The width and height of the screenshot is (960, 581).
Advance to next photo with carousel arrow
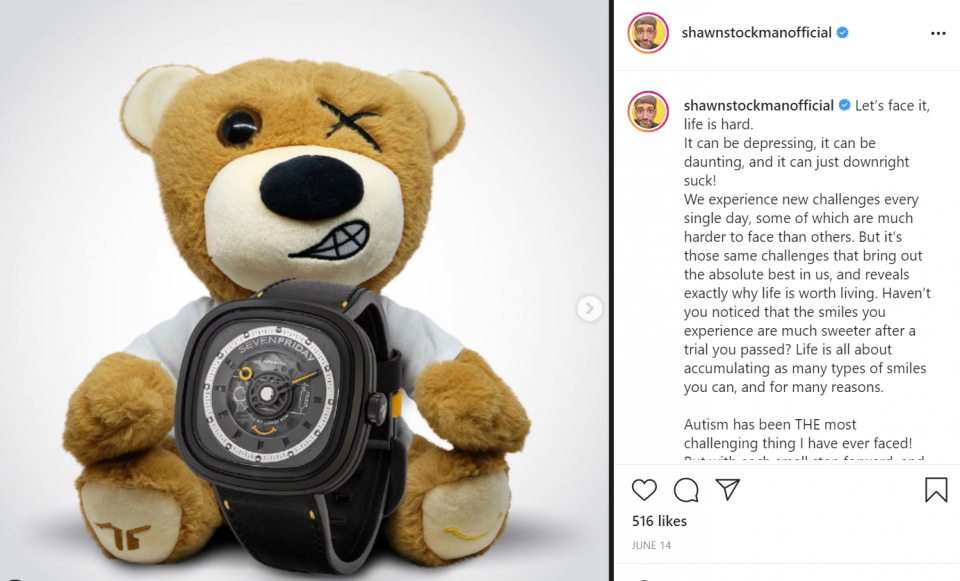tap(589, 309)
